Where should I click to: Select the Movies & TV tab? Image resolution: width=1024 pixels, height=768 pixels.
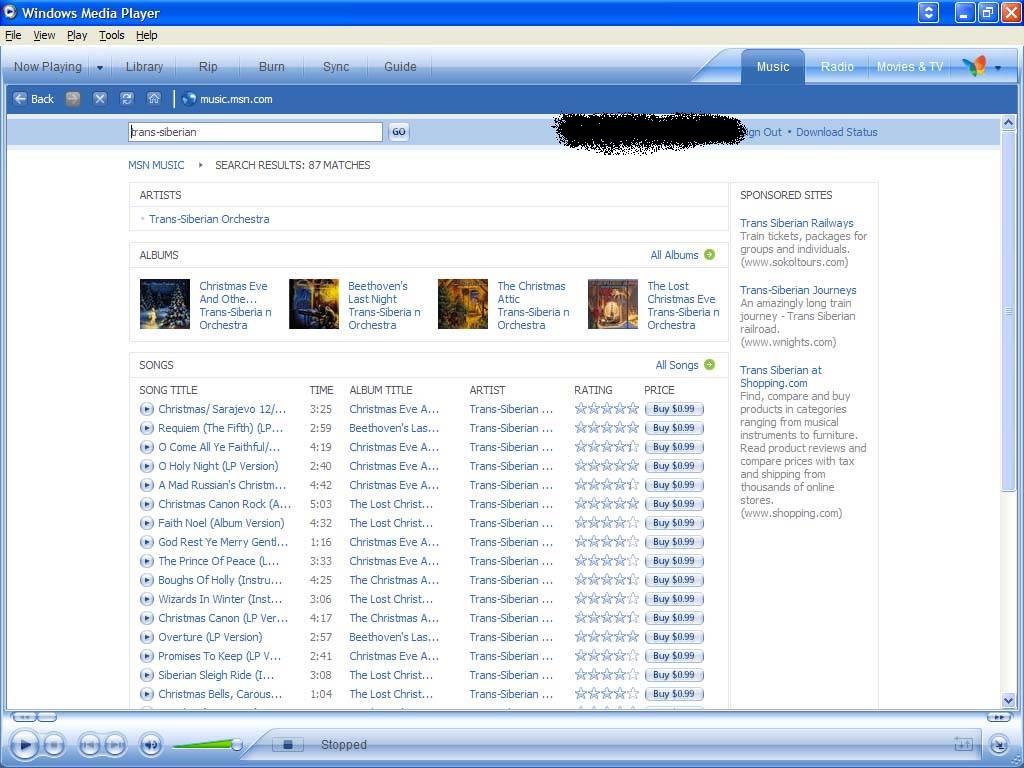tap(909, 67)
